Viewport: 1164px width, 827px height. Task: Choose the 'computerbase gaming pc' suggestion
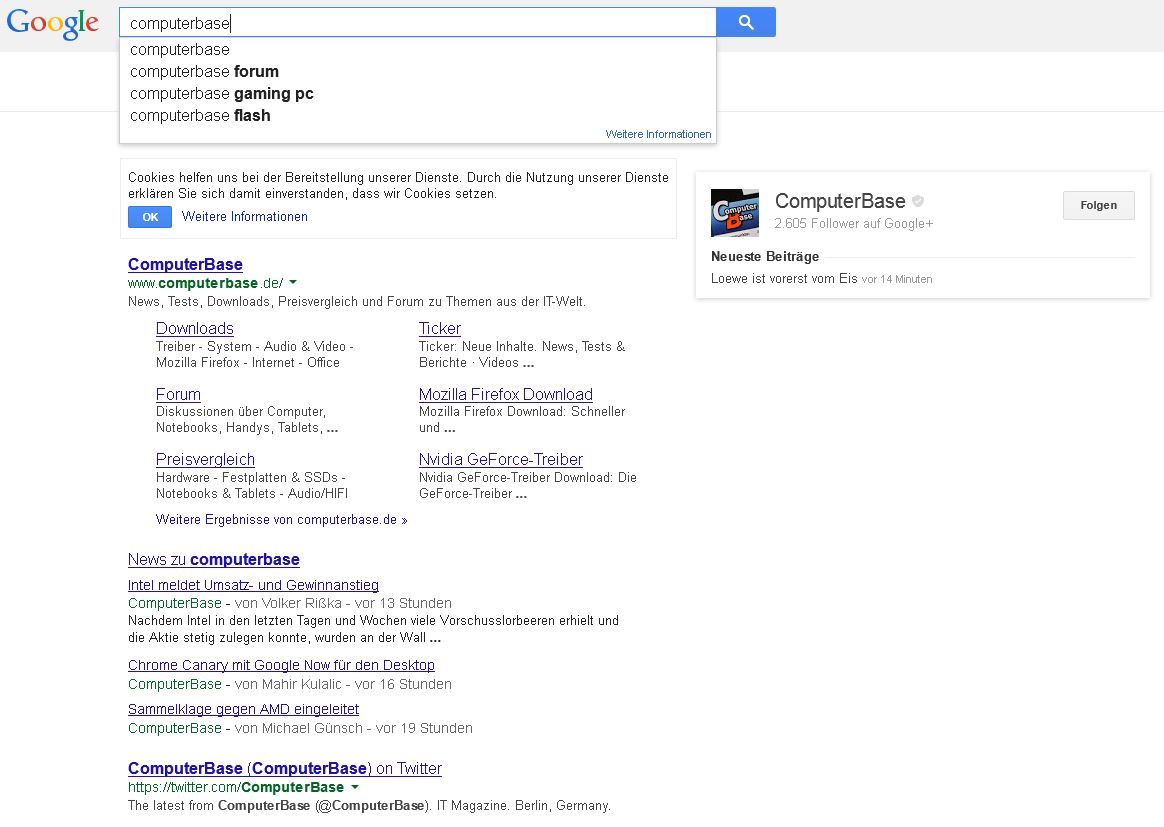click(418, 94)
